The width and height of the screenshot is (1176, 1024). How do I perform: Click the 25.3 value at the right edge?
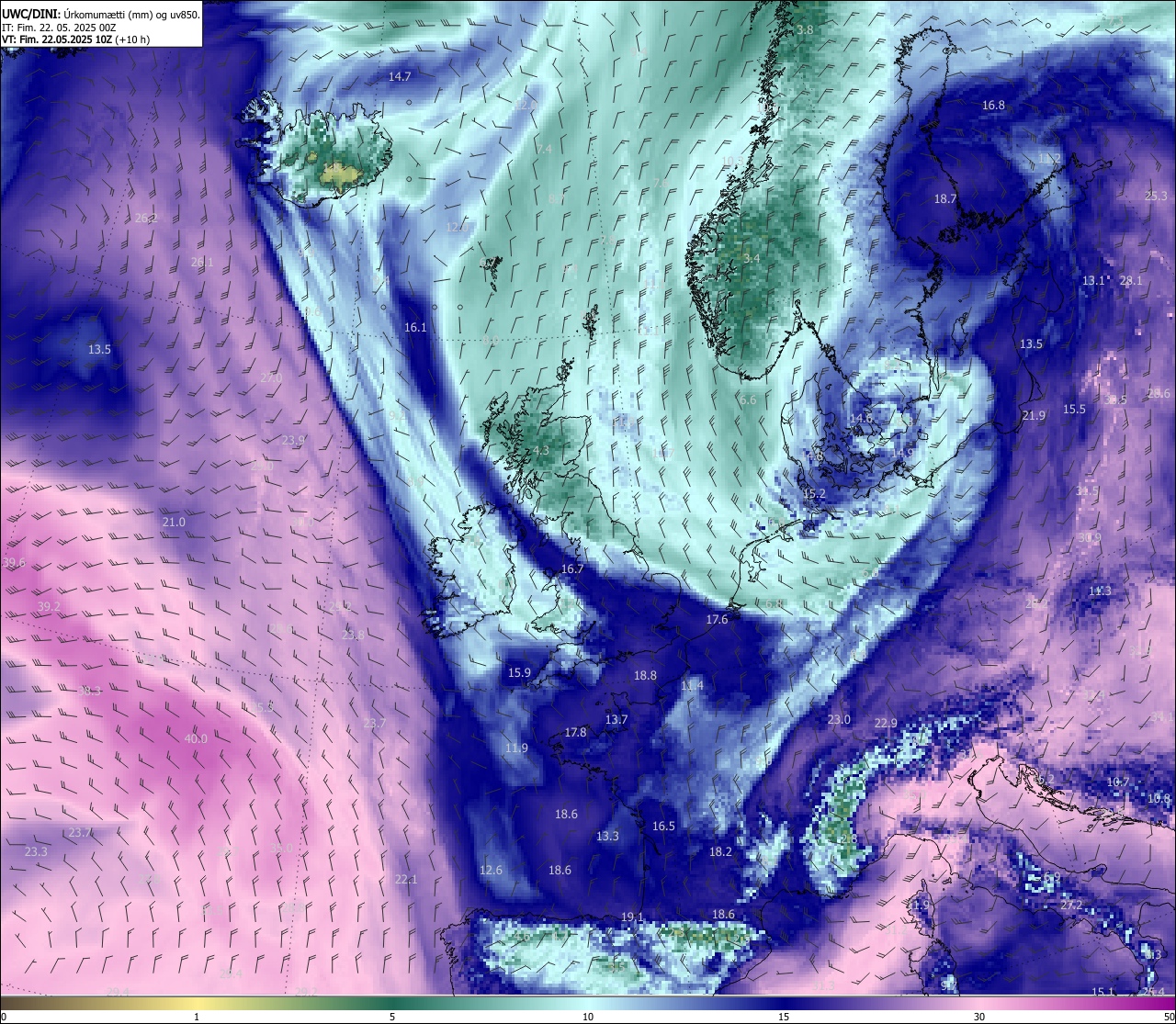[1156, 197]
